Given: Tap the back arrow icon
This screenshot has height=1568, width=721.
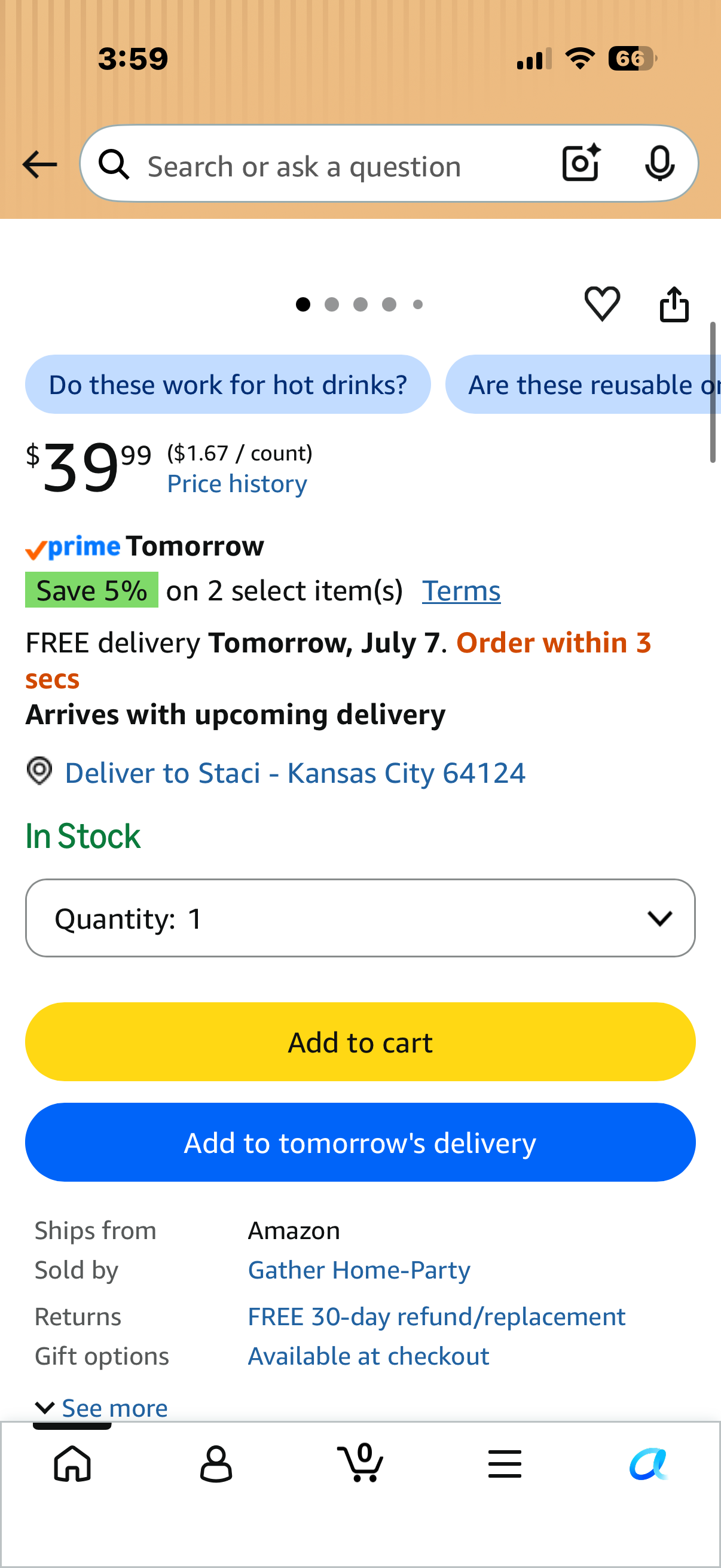Looking at the screenshot, I should 39,164.
